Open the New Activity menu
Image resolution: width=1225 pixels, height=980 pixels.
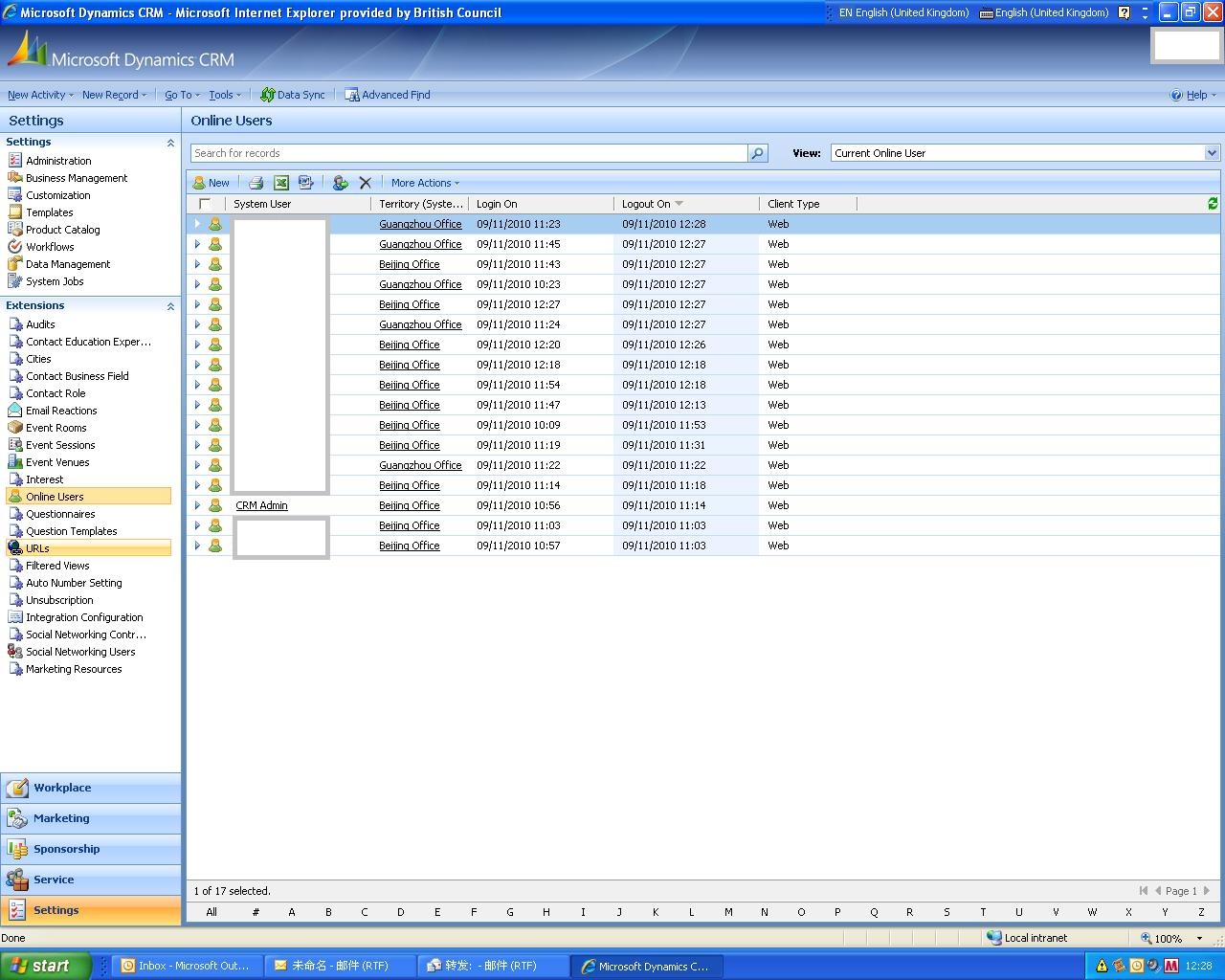[40, 95]
